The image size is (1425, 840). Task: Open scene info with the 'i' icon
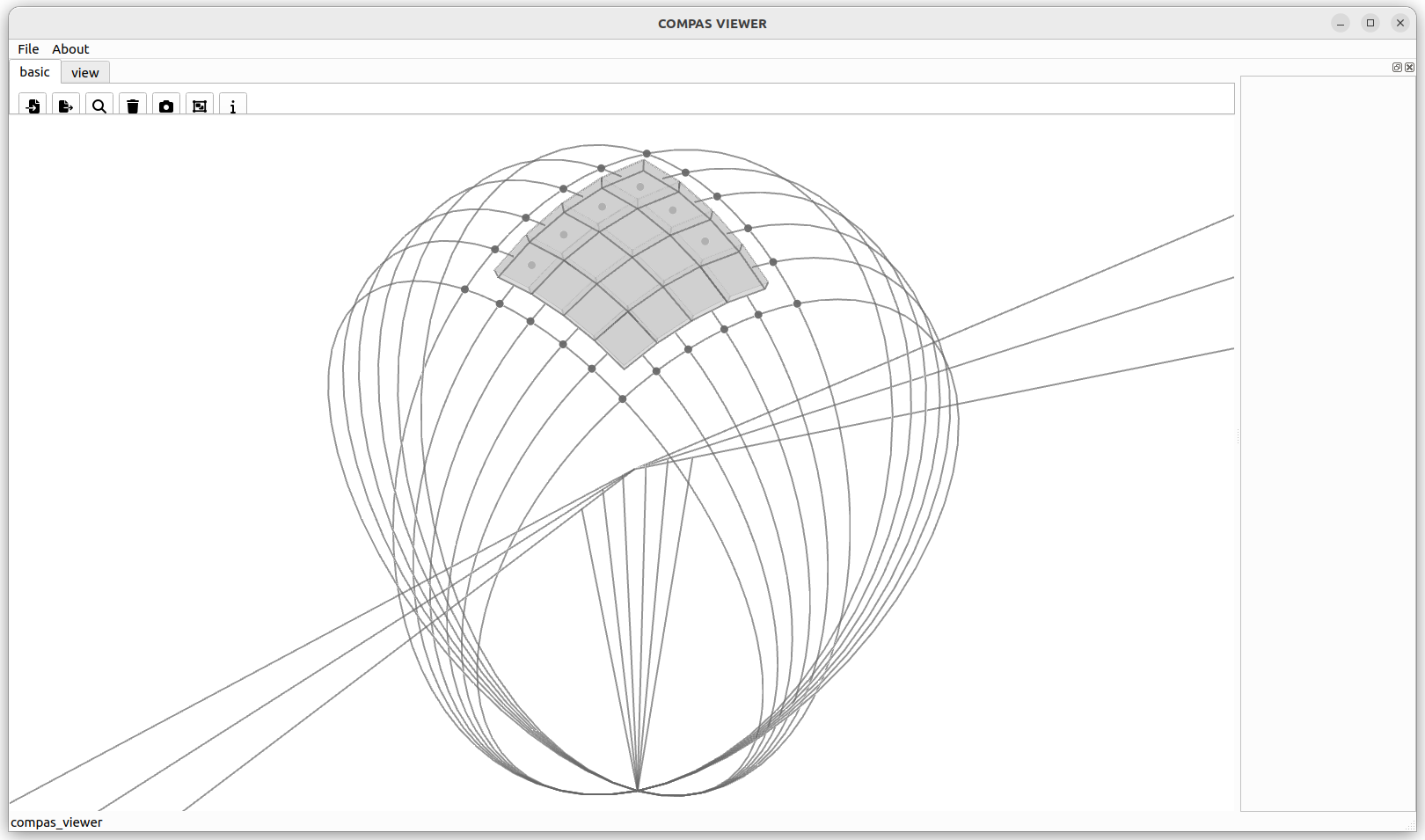click(233, 106)
